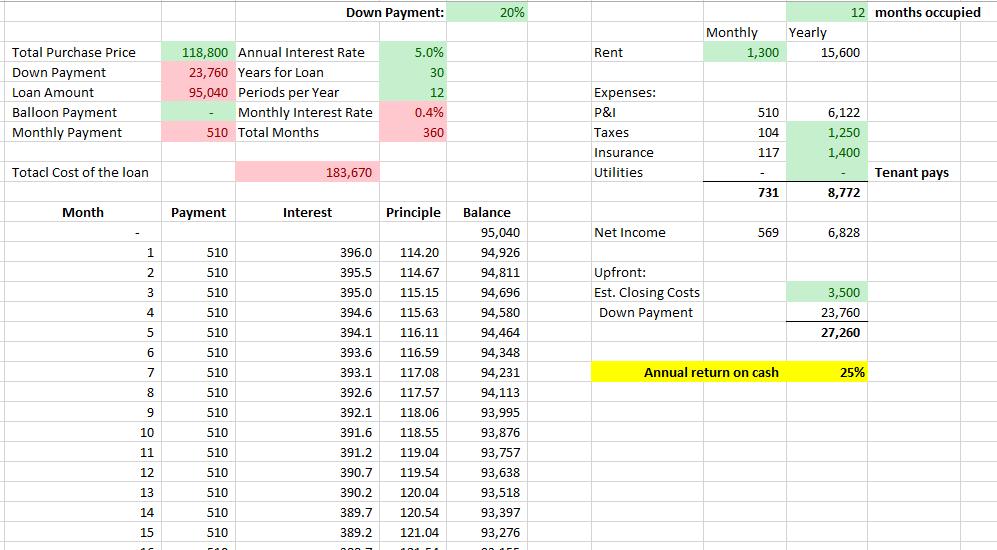Select the 20% down payment percentage cell
Image resolution: width=997 pixels, height=550 pixels.
click(510, 12)
